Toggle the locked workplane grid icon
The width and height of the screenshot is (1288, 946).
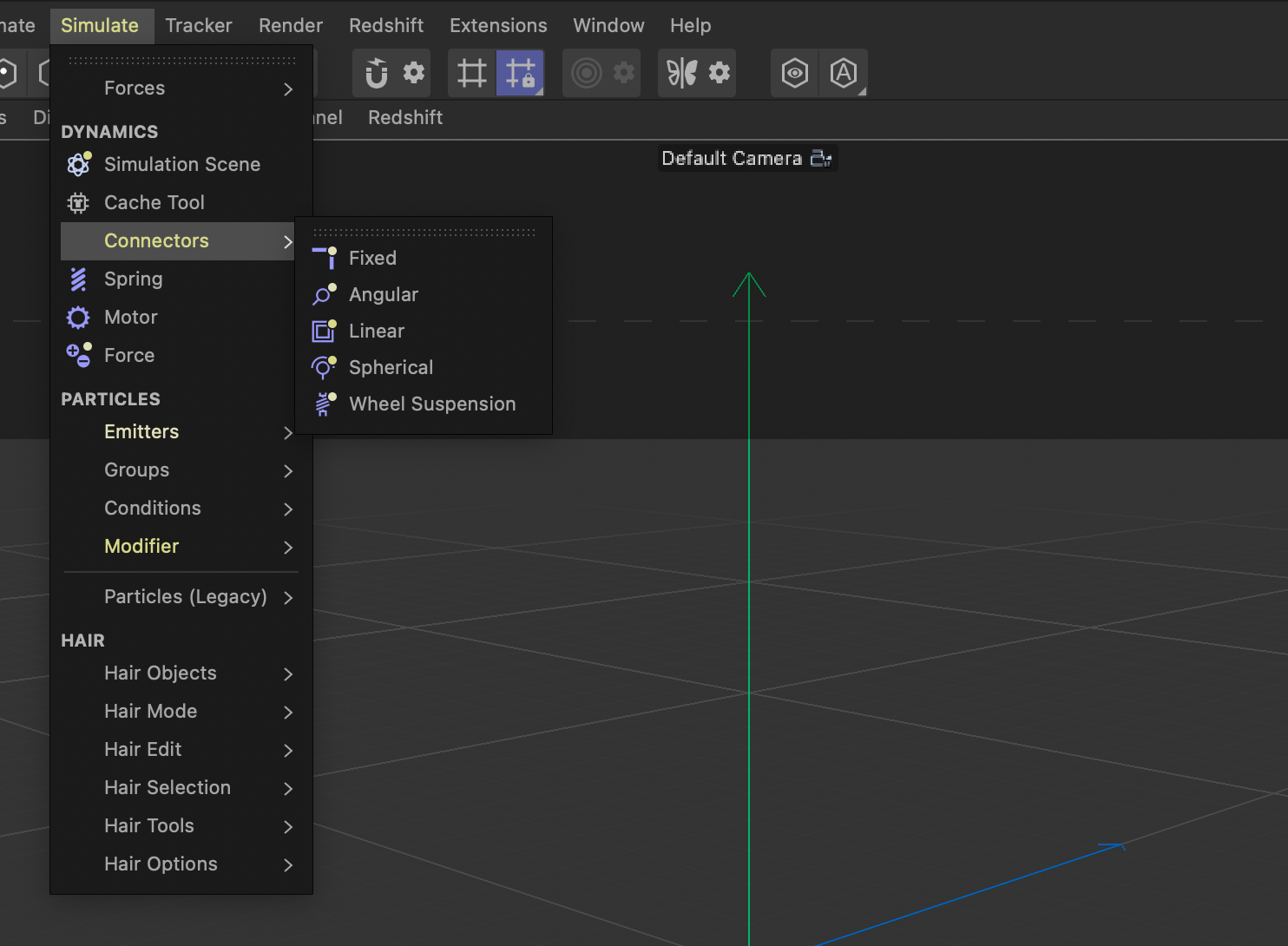520,73
